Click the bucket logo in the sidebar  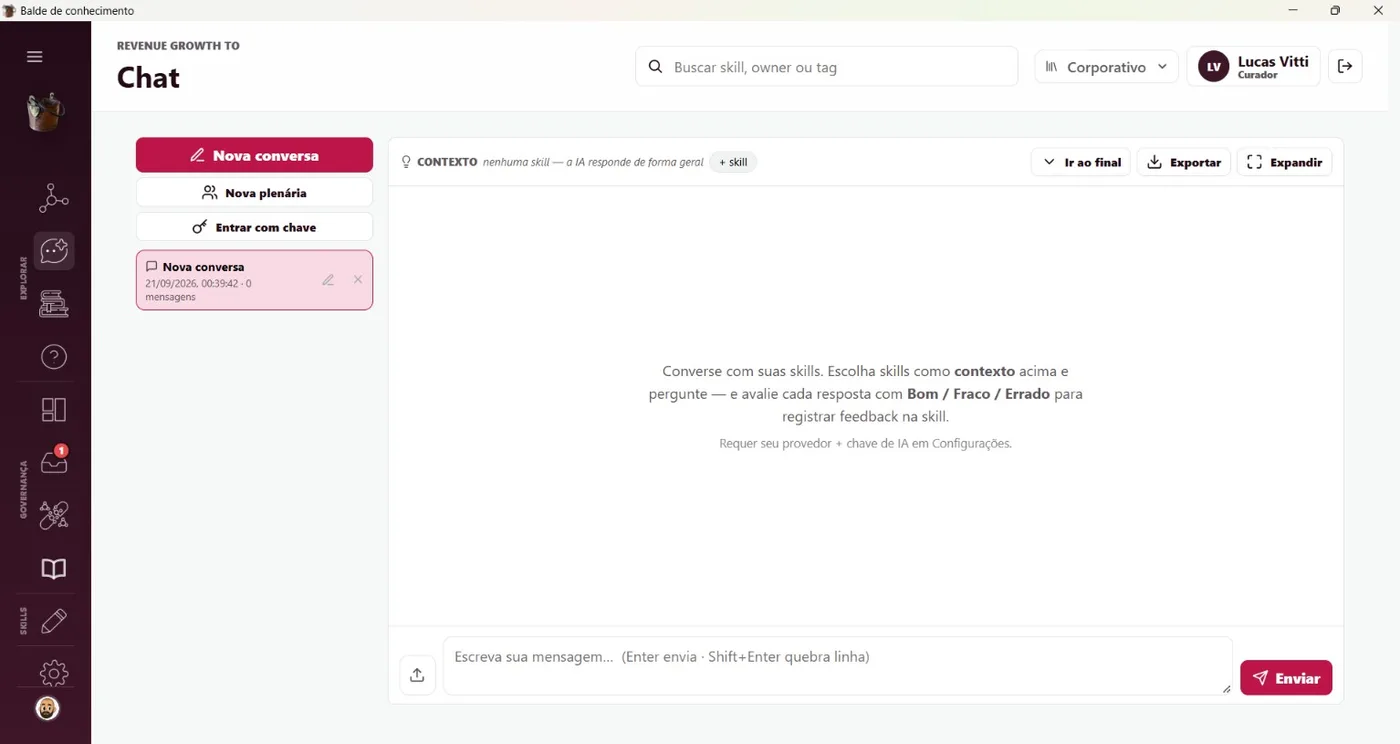45,112
